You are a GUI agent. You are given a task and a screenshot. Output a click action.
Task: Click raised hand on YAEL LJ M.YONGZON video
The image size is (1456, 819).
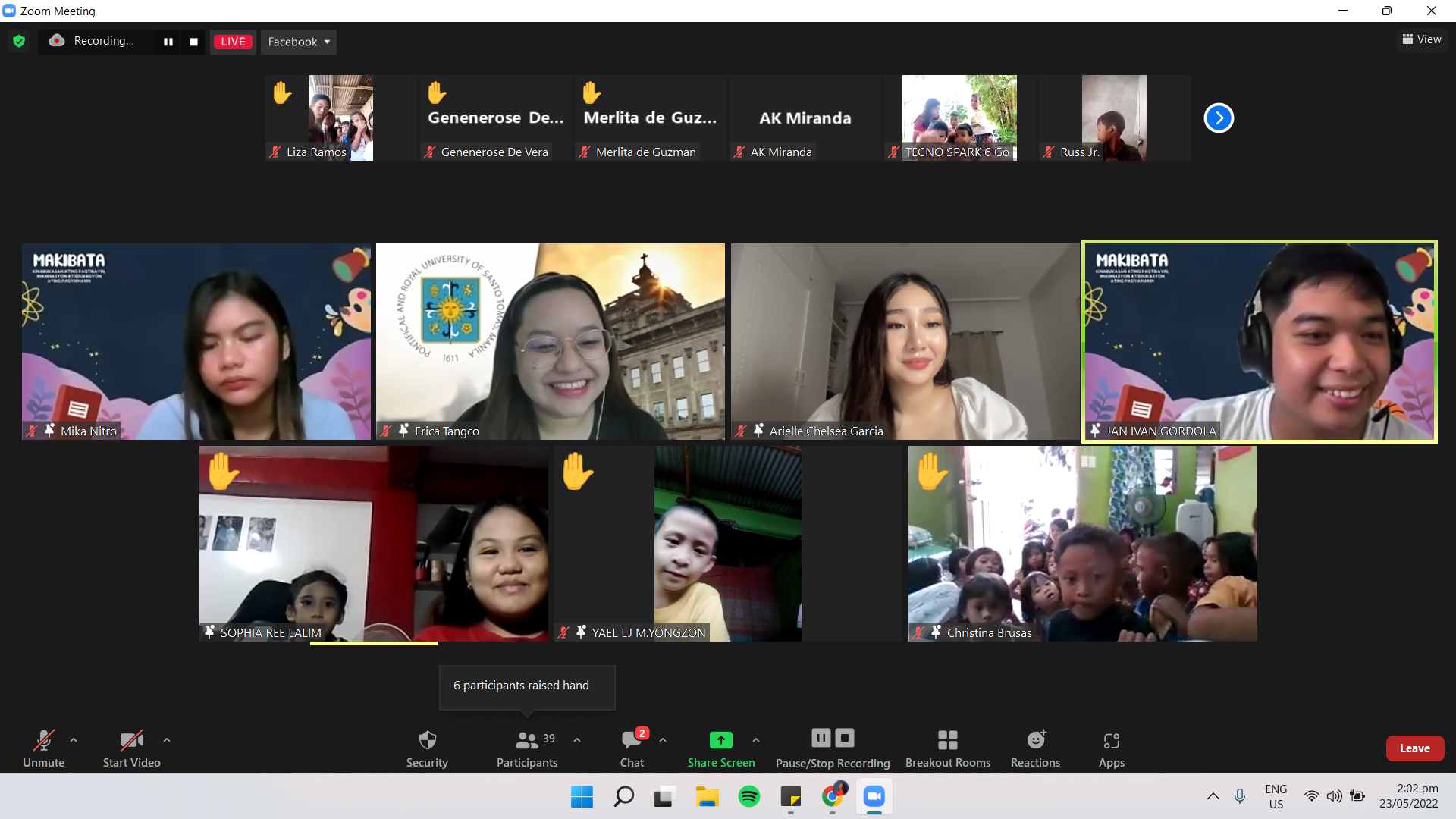coord(578,471)
